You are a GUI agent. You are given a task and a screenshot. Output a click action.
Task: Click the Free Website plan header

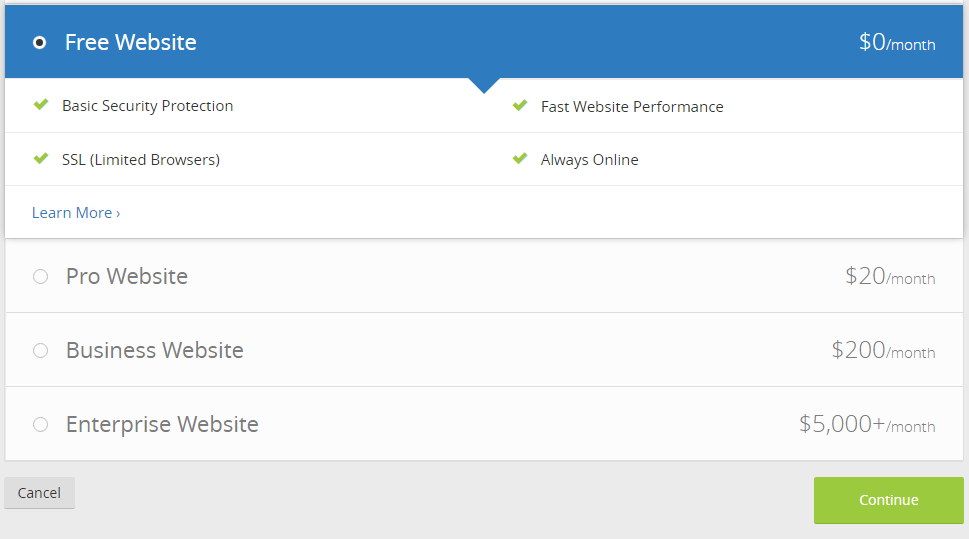coord(484,42)
